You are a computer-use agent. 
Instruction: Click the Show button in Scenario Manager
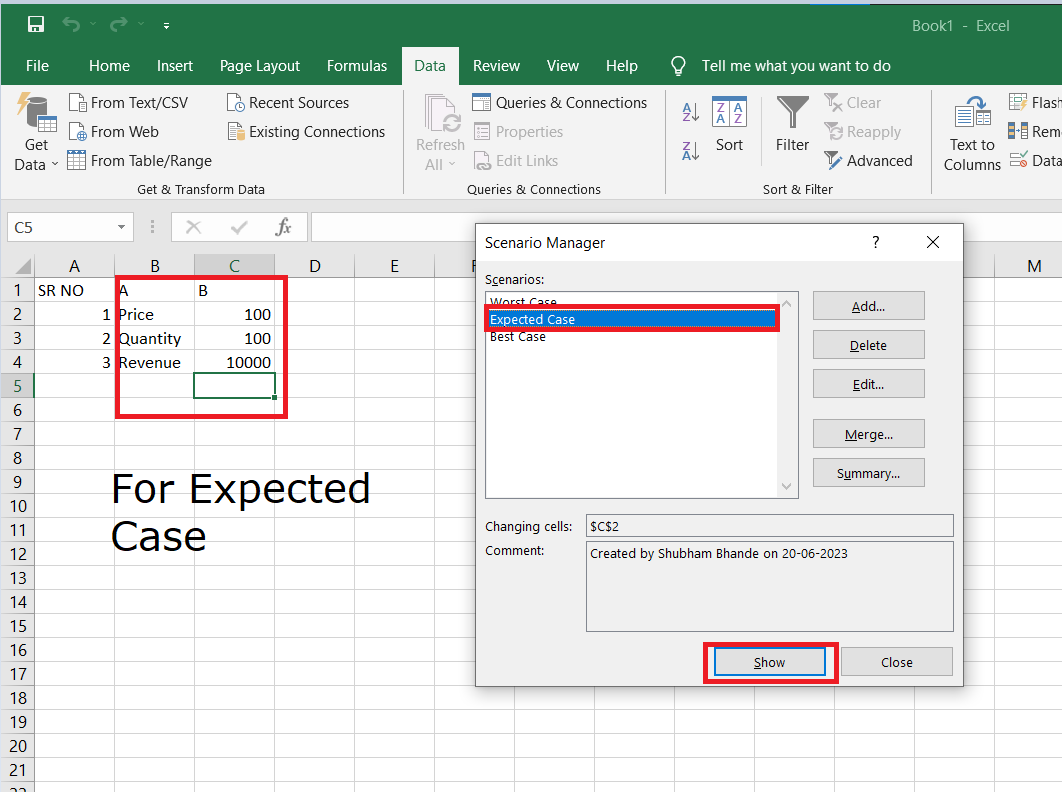click(x=769, y=661)
